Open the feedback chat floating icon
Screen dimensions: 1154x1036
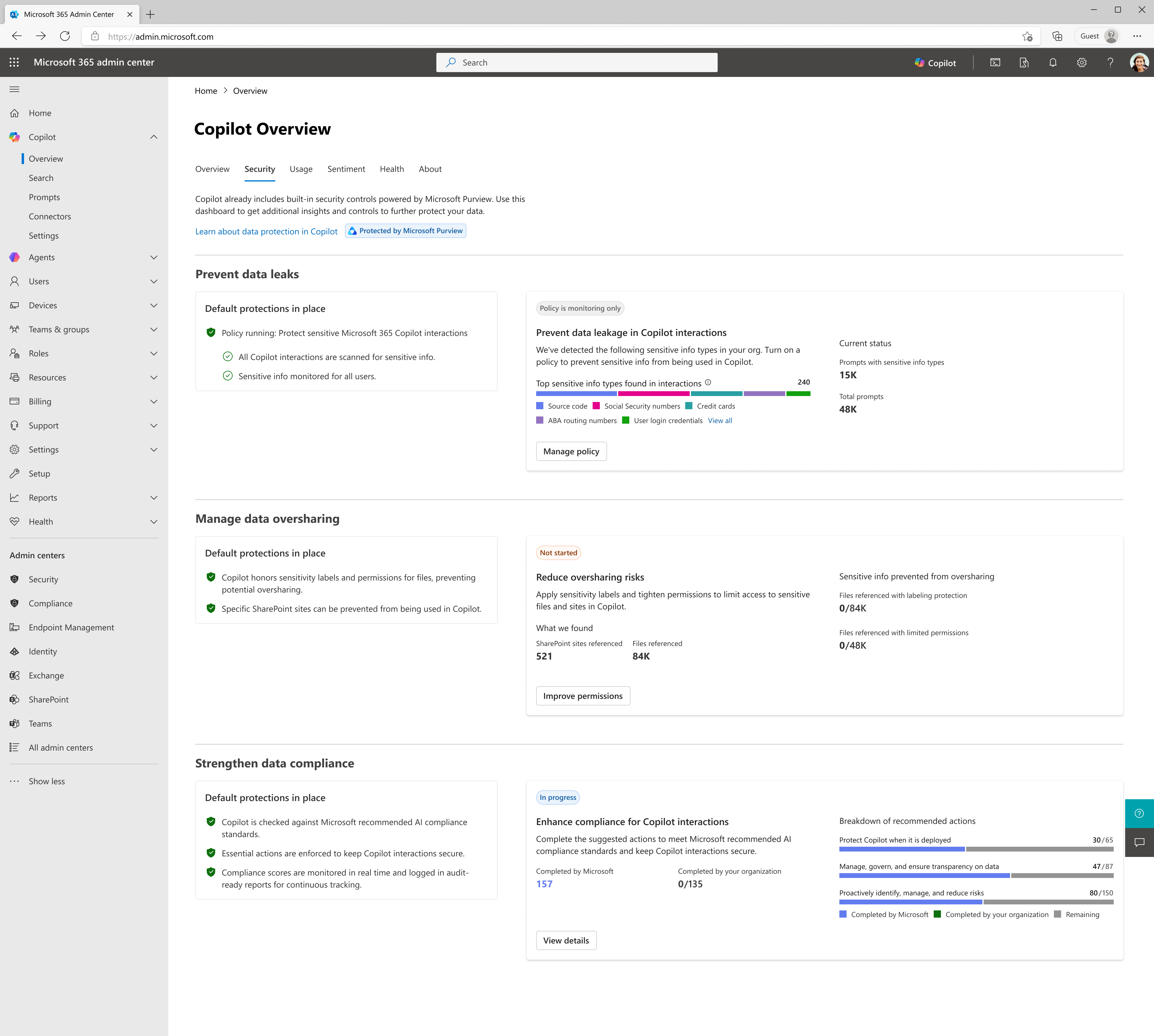click(x=1139, y=843)
